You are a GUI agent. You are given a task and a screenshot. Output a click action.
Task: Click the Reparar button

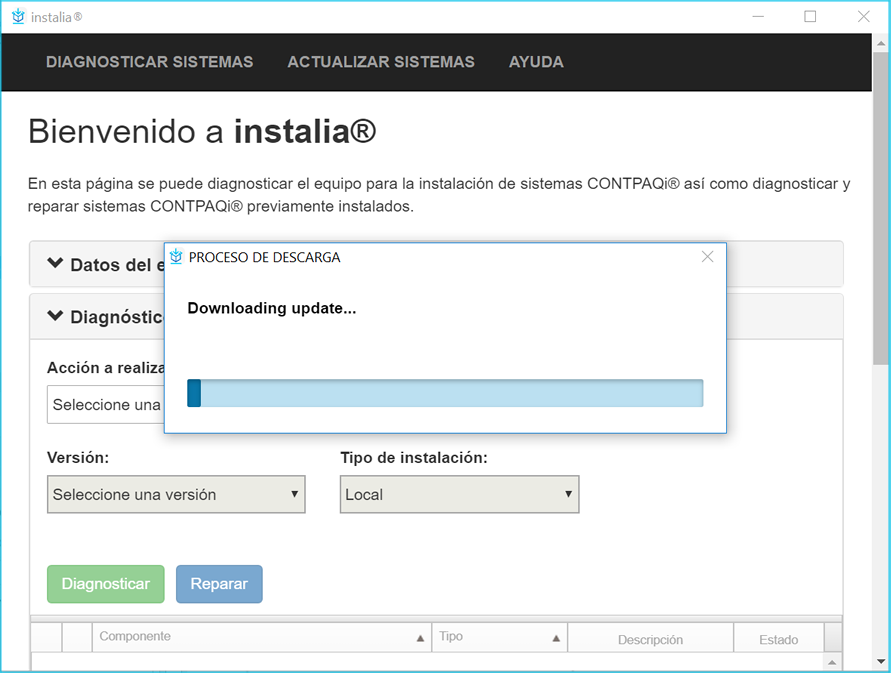(x=219, y=584)
